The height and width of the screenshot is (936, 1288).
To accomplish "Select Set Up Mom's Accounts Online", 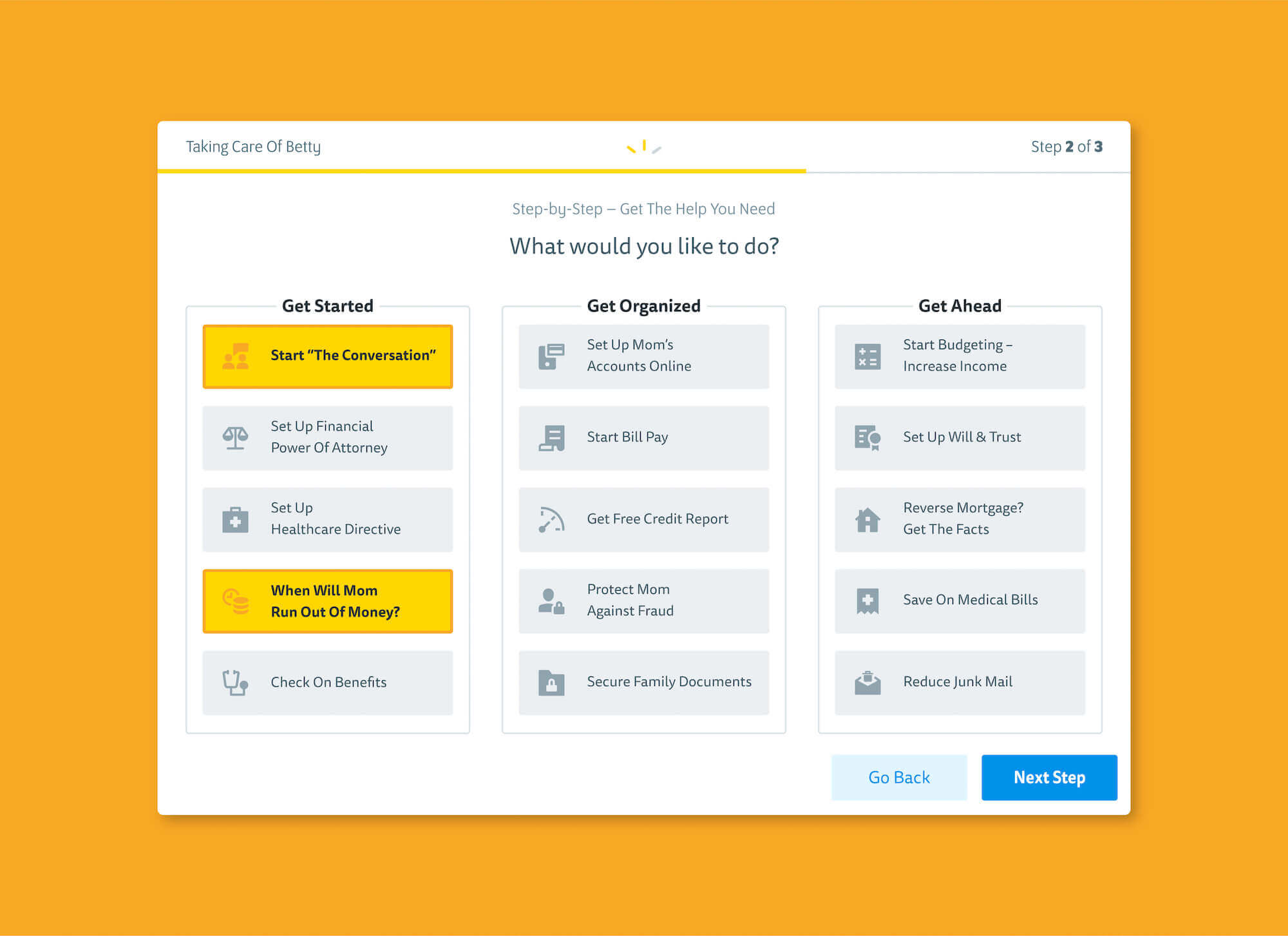I will pyautogui.click(x=644, y=356).
